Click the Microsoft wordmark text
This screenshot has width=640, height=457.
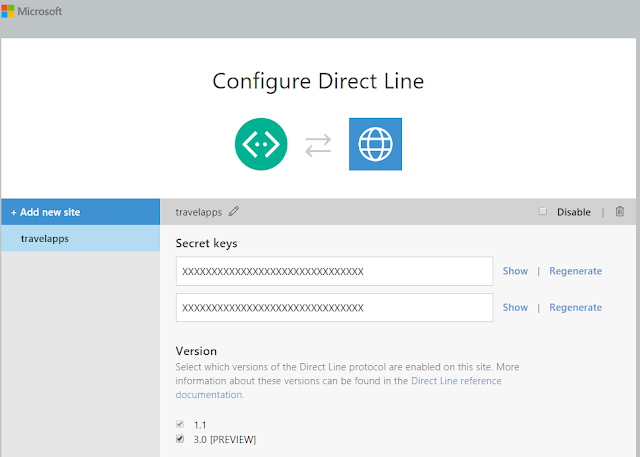[x=40, y=11]
